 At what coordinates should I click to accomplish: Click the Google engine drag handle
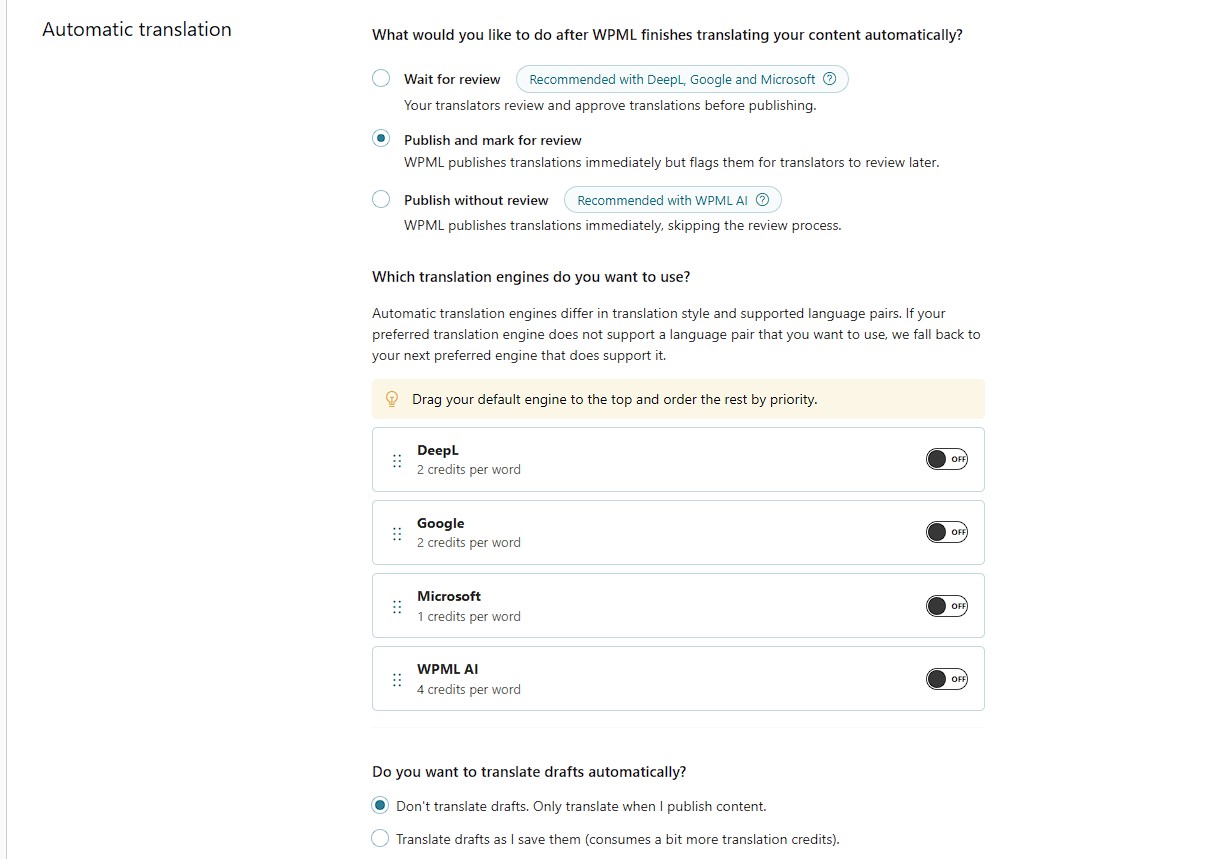pyautogui.click(x=397, y=533)
